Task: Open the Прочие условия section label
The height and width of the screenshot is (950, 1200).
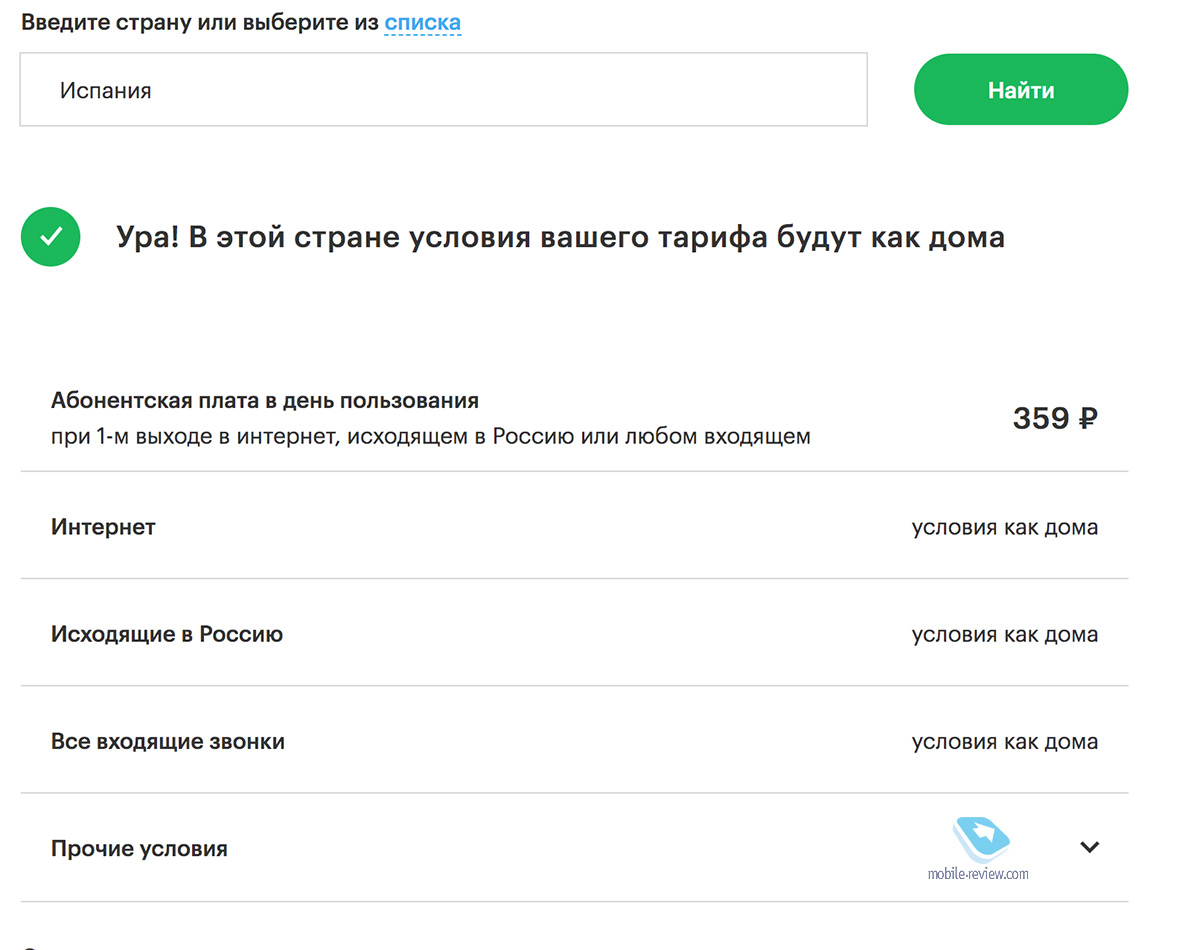Action: pyautogui.click(x=139, y=848)
